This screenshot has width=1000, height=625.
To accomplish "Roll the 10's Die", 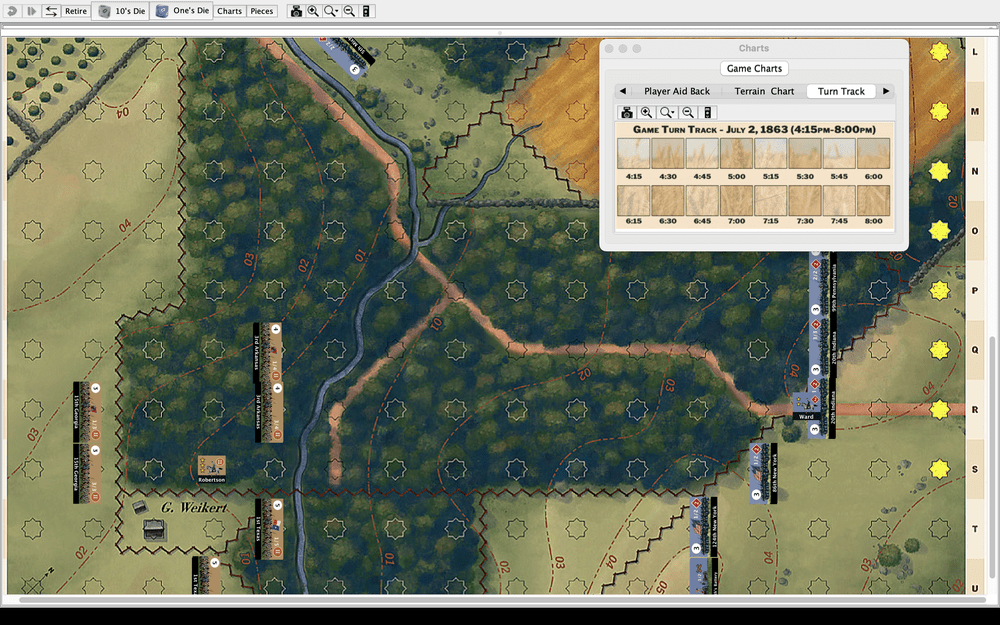I will (x=119, y=11).
